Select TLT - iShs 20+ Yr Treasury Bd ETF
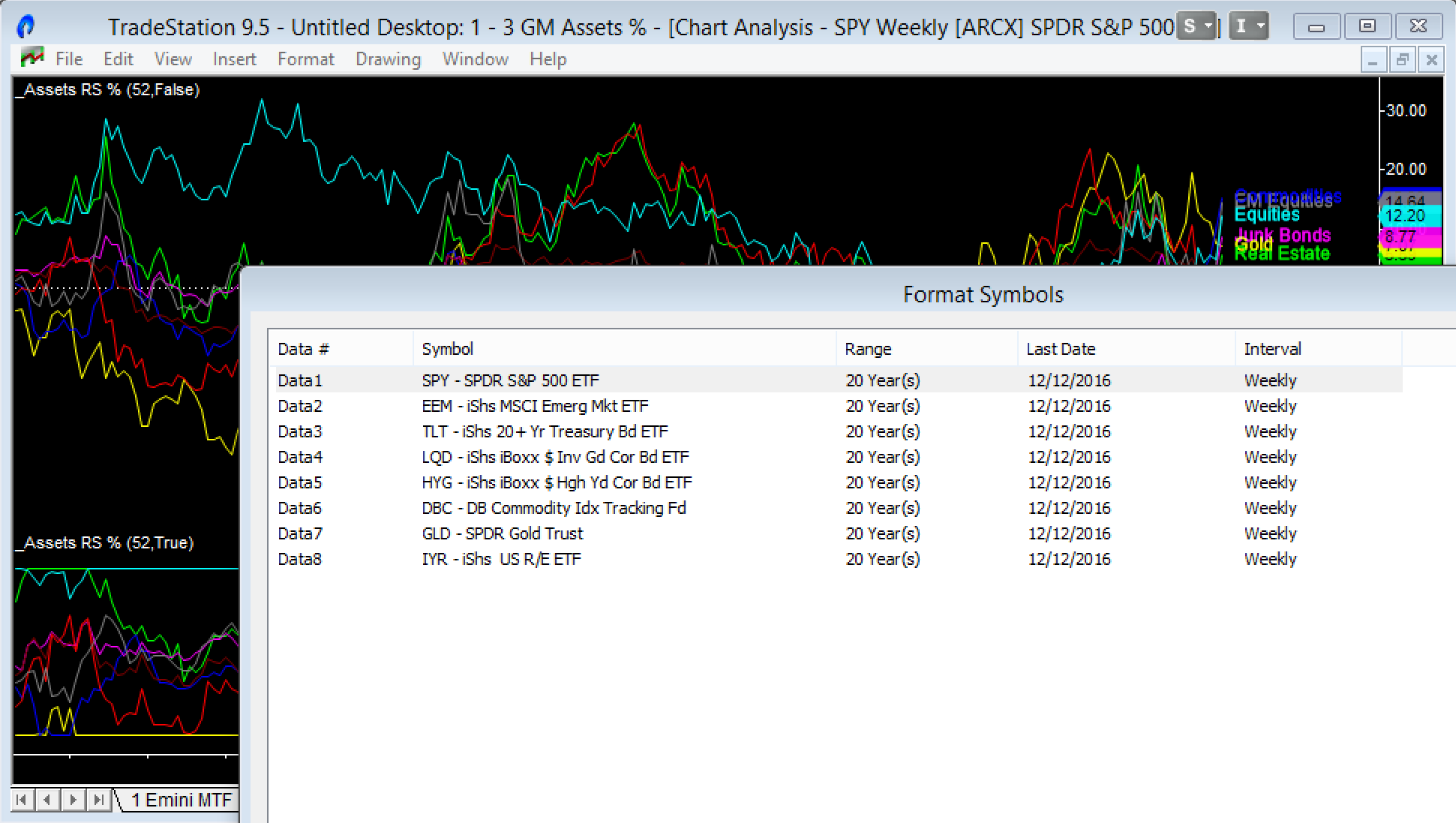The height and width of the screenshot is (823, 1456). (545, 431)
